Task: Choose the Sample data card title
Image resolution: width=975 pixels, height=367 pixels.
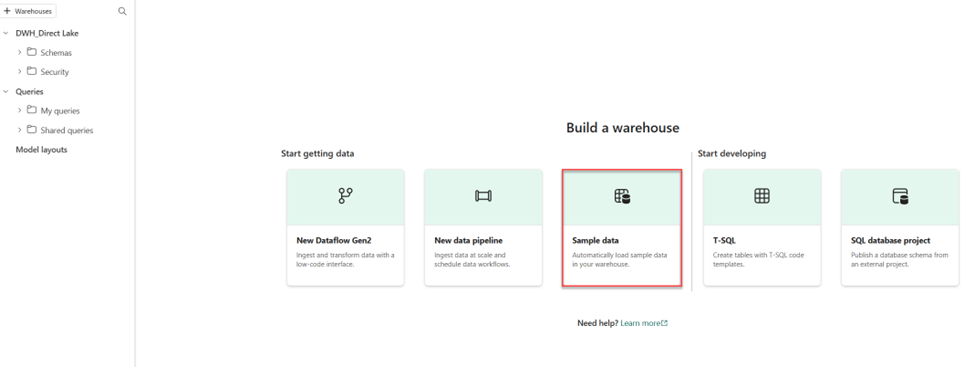Action: [x=595, y=240]
